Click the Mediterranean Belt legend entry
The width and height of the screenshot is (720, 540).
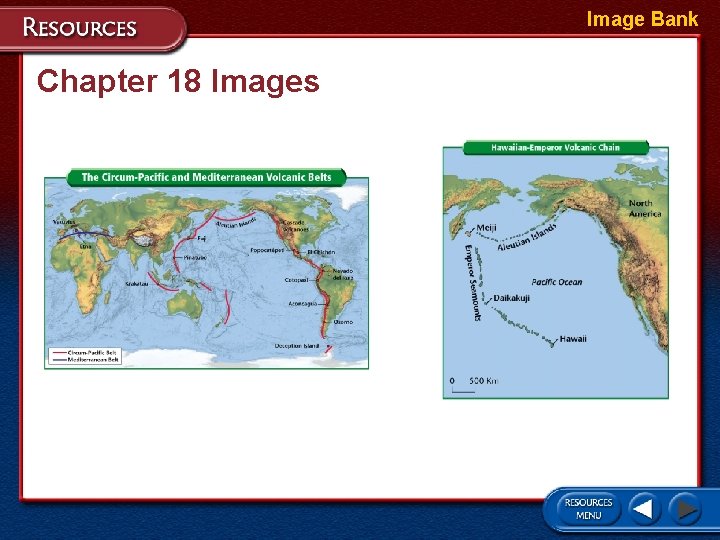[85, 360]
